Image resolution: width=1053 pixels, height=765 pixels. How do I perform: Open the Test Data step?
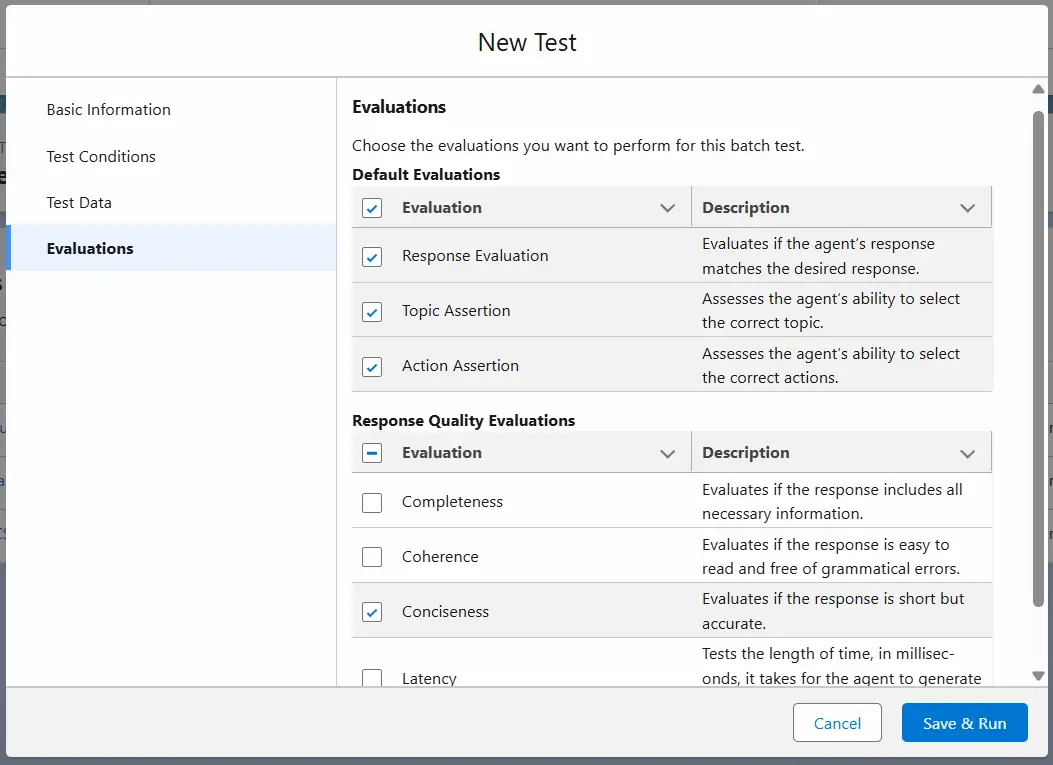(79, 202)
